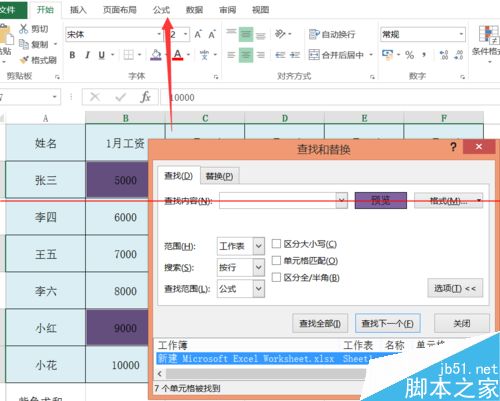Switch to the Data (数据) tab
The height and width of the screenshot is (401, 500).
(194, 10)
